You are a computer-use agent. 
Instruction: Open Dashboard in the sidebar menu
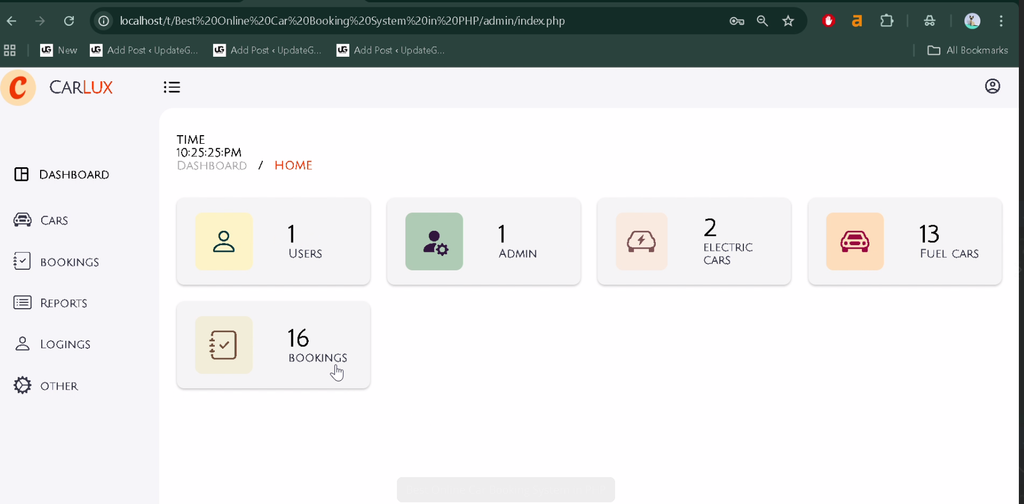(74, 174)
